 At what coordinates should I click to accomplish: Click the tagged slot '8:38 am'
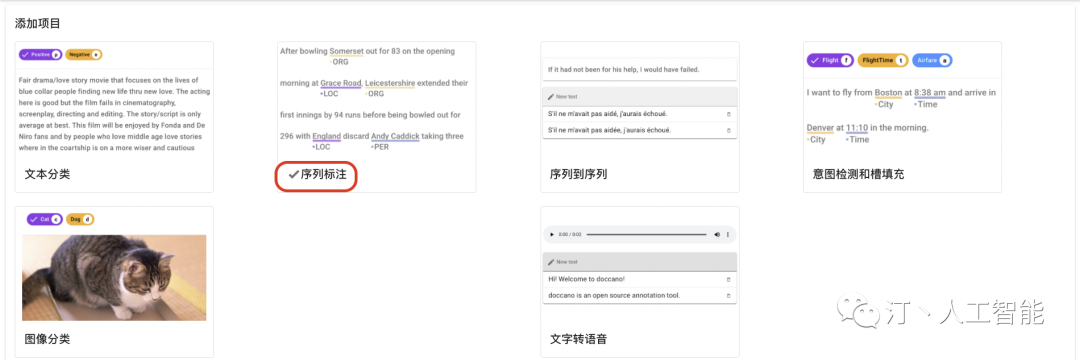pyautogui.click(x=930, y=93)
